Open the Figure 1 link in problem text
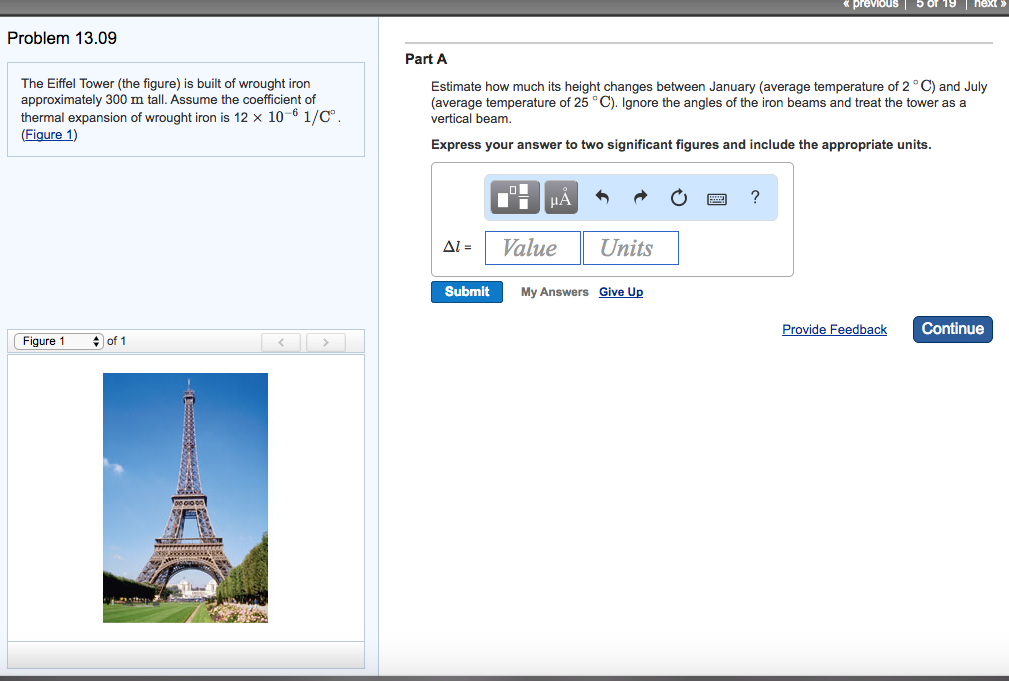 [48, 134]
